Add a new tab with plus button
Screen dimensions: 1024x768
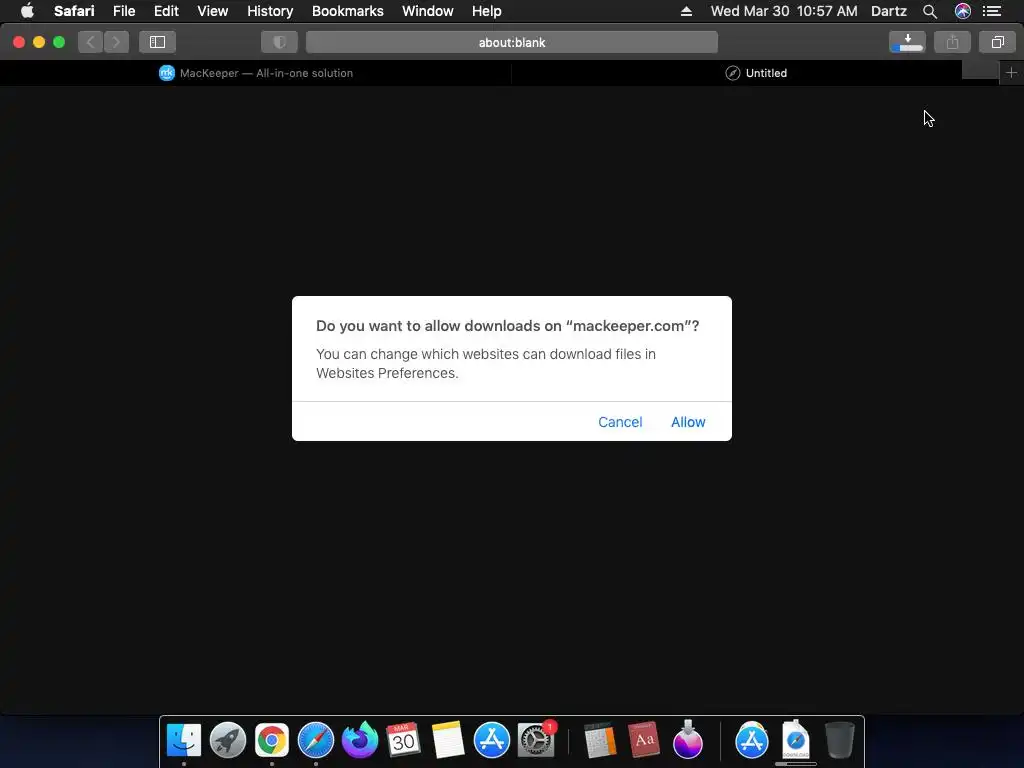[1011, 73]
